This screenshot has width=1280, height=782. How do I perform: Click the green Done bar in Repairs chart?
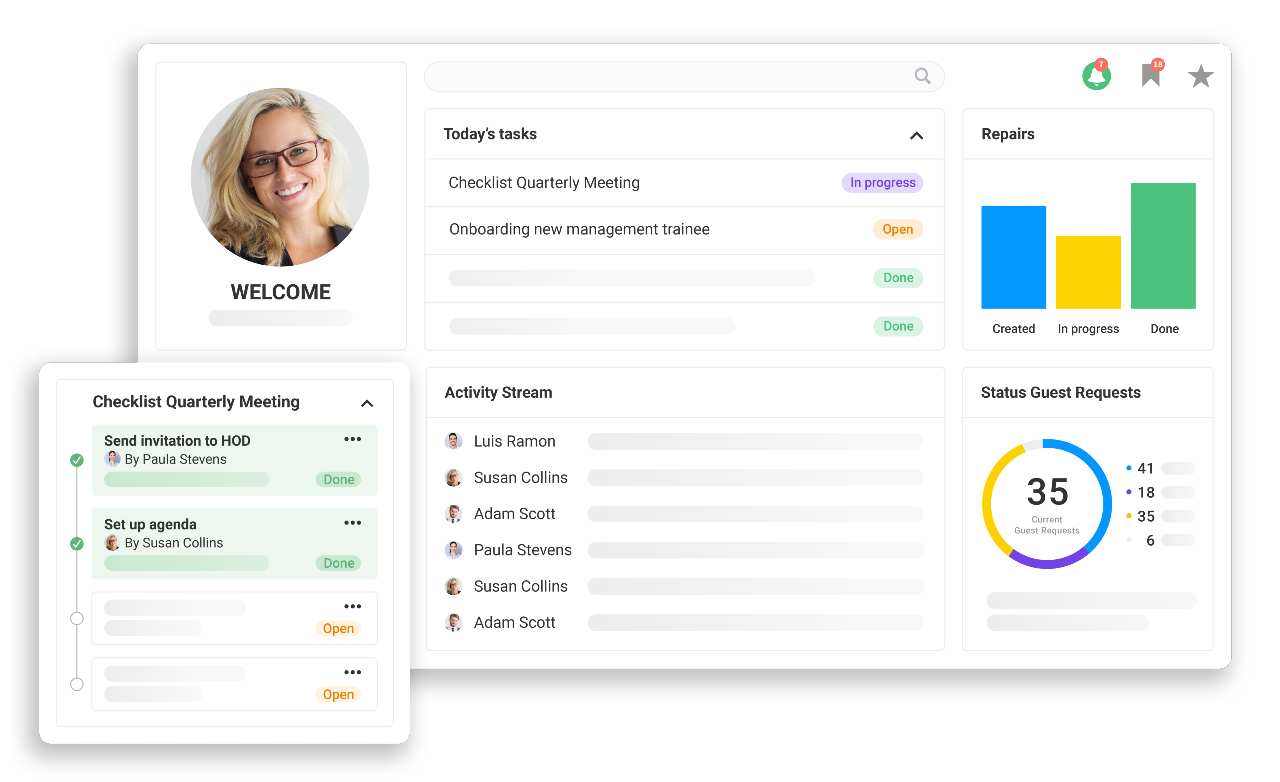[x=1163, y=246]
